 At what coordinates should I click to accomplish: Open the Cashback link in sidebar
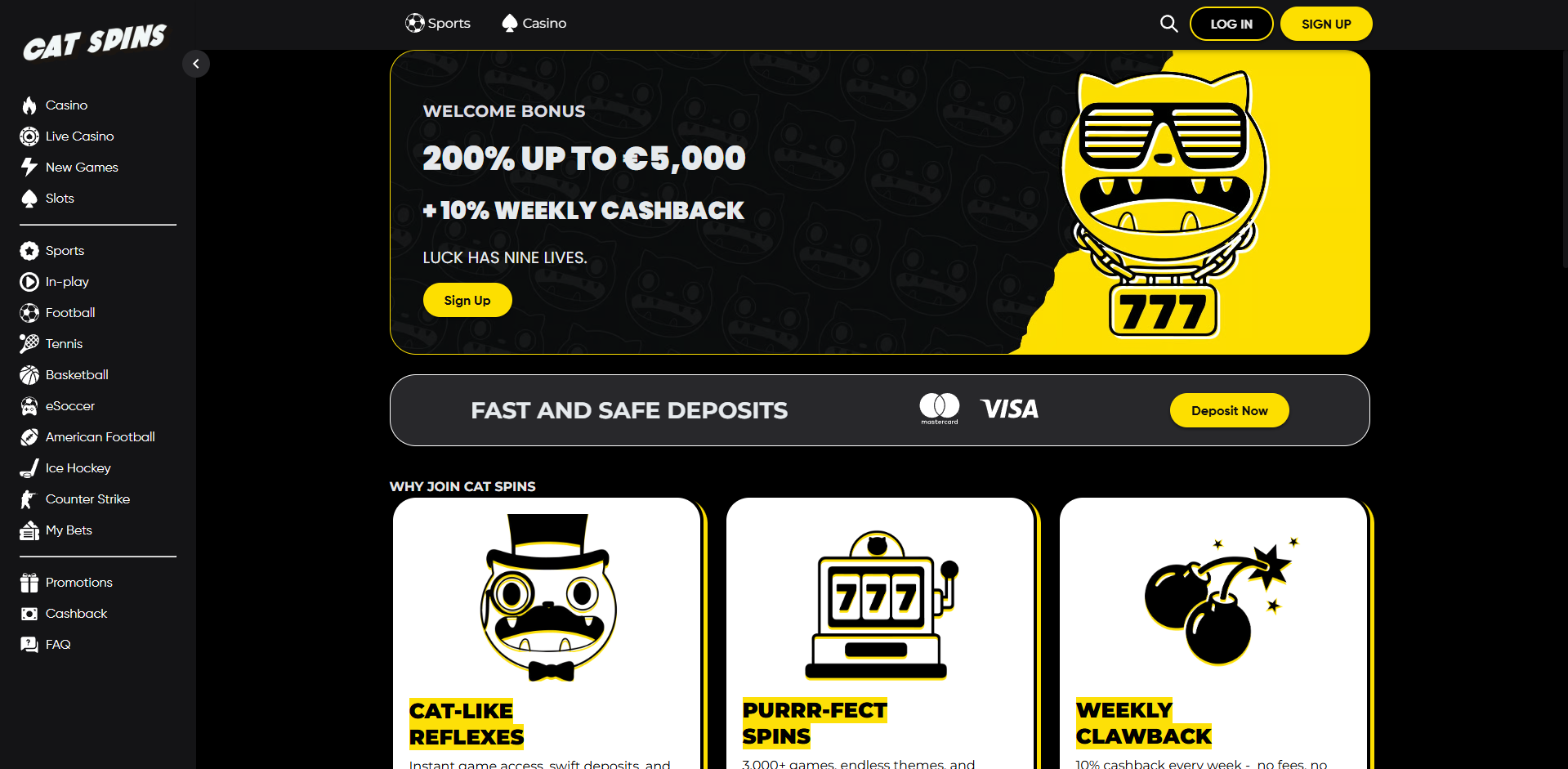coord(76,614)
